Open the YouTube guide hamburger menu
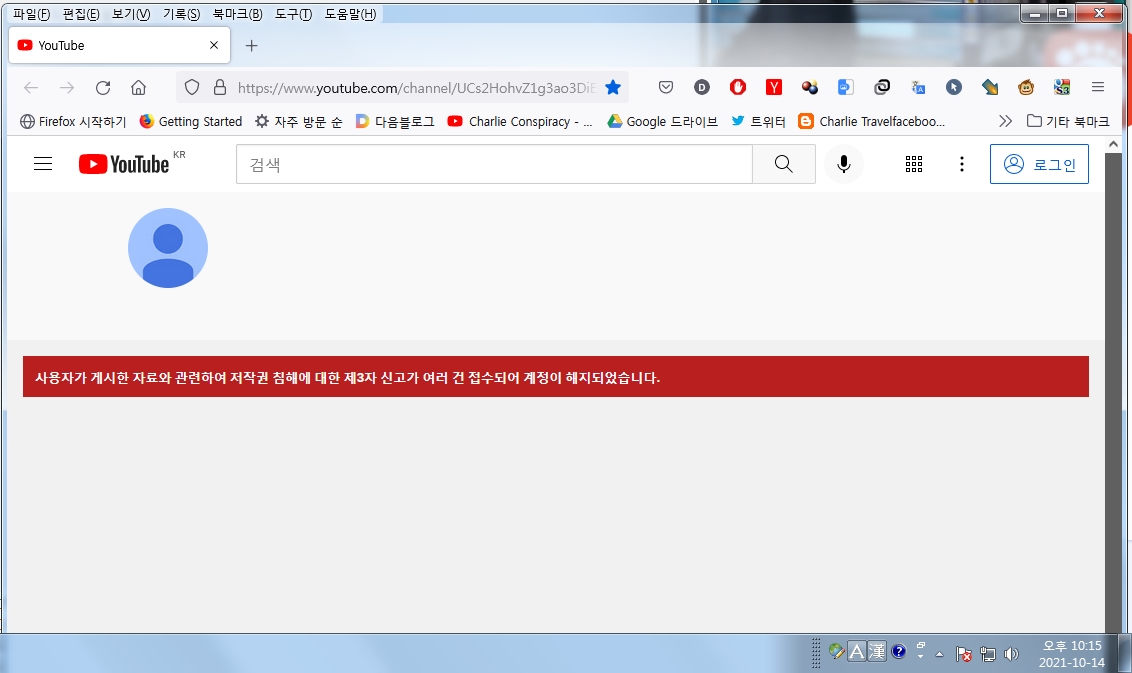This screenshot has width=1132, height=673. (x=43, y=164)
